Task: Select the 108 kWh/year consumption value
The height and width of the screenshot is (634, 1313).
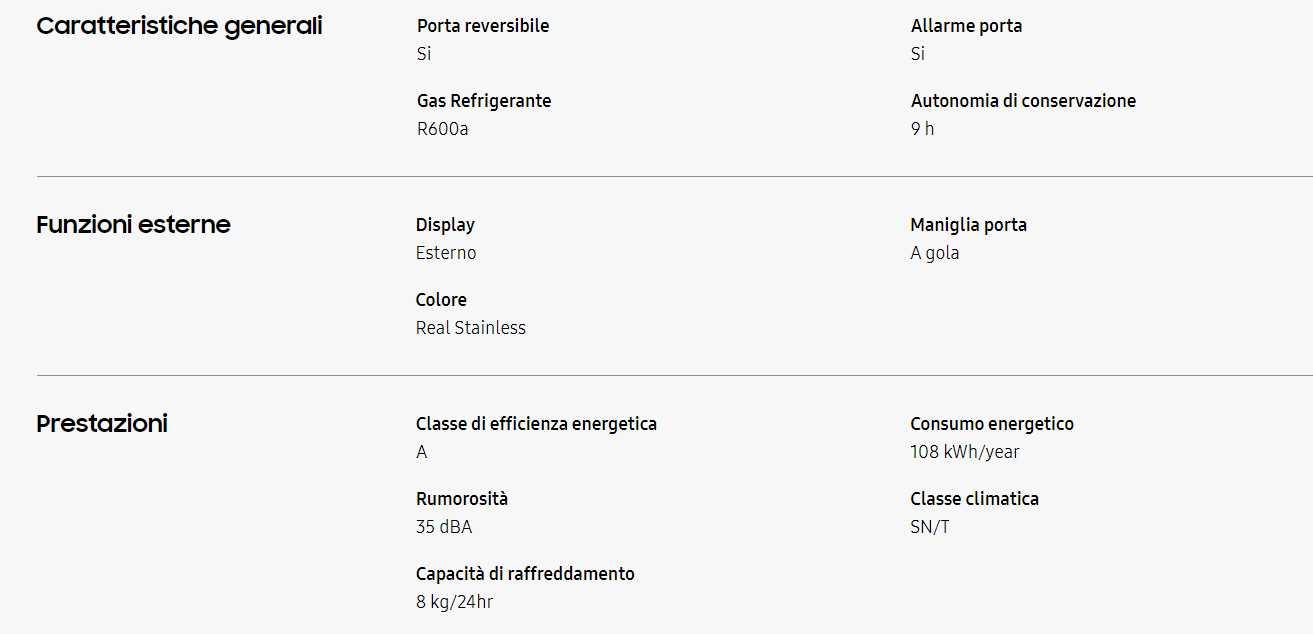Action: pos(964,452)
